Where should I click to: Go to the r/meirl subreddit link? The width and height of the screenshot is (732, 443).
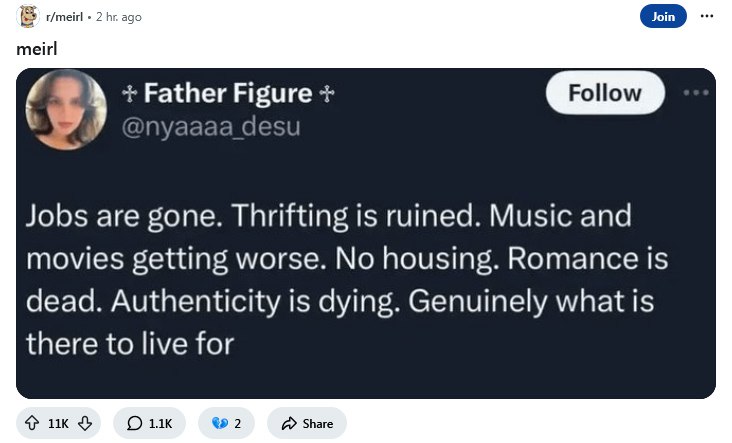(64, 17)
